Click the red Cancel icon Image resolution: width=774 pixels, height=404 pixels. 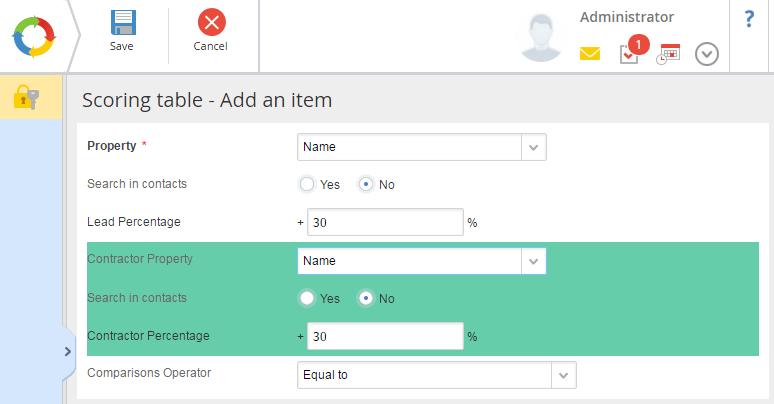[212, 22]
